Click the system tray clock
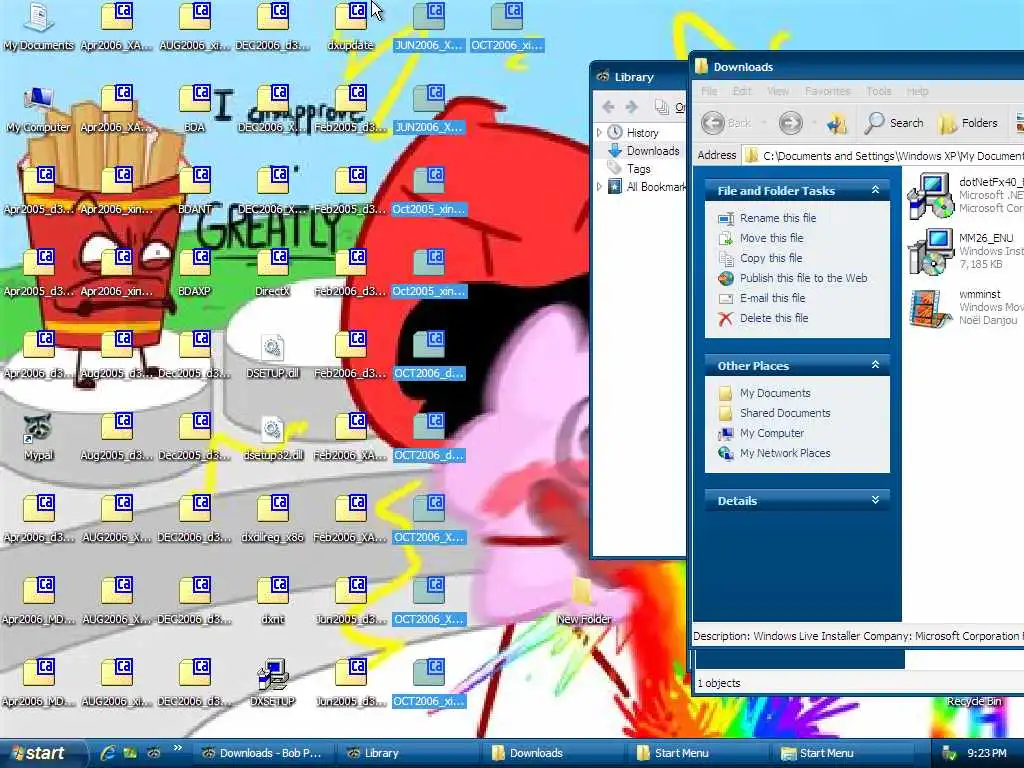Viewport: 1024px width, 768px height. click(986, 754)
